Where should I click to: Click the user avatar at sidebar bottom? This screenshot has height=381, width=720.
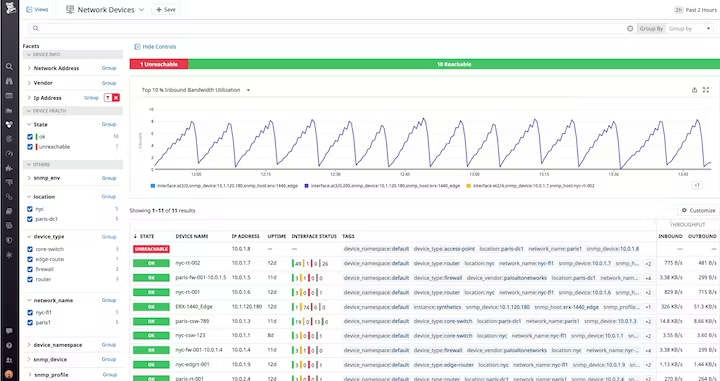[x=9, y=374]
